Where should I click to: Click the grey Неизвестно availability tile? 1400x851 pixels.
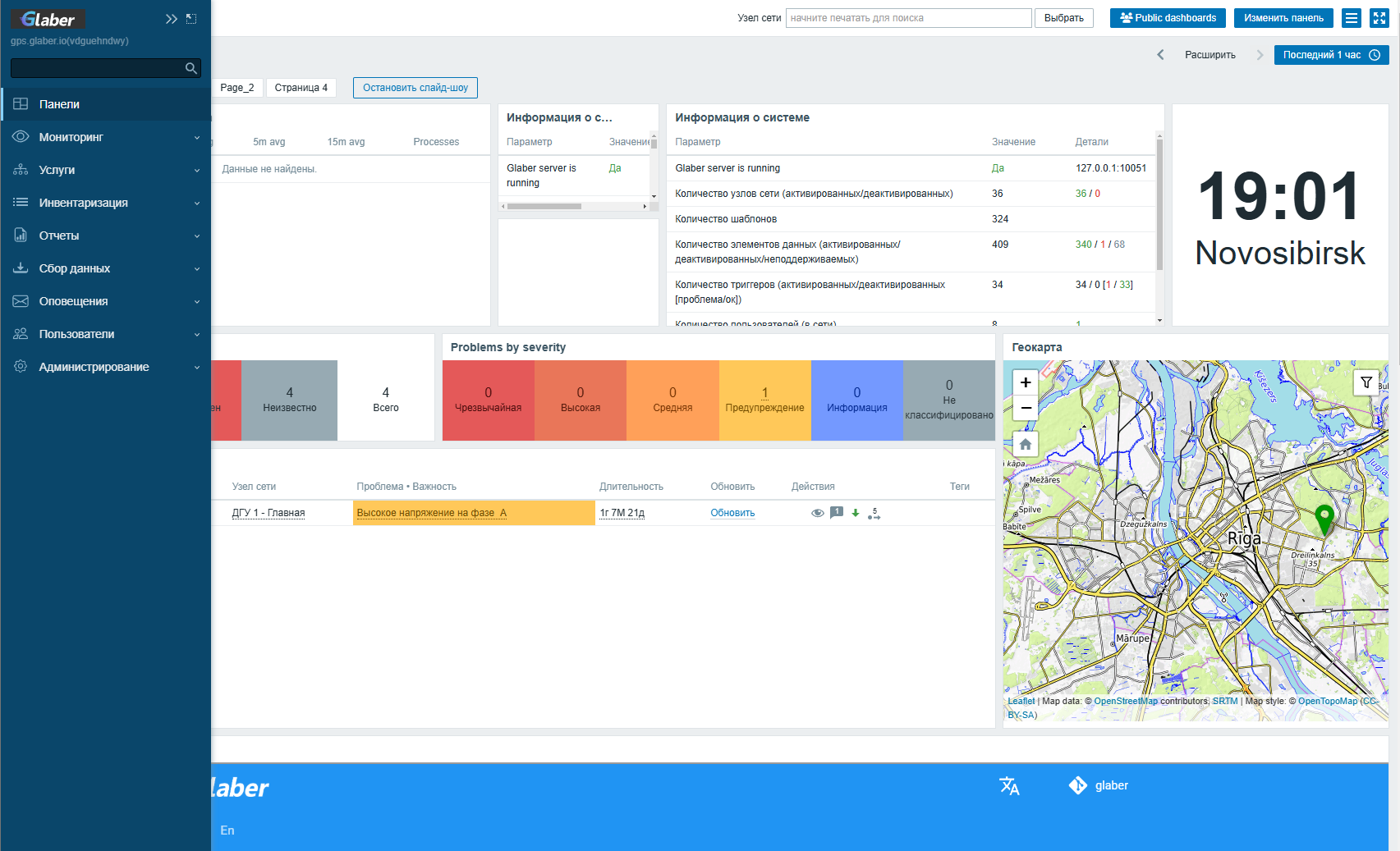point(290,400)
